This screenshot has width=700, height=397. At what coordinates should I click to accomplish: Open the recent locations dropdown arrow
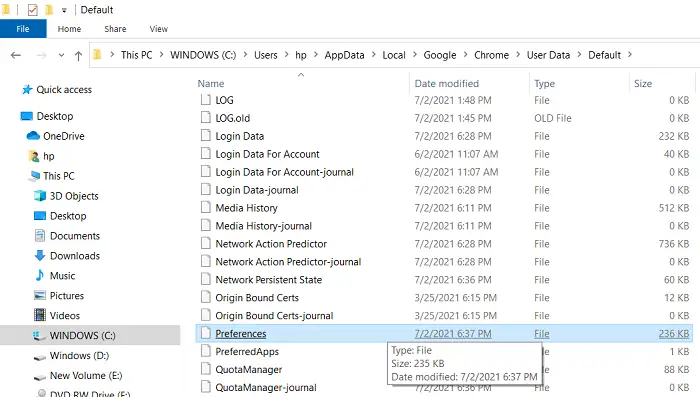pos(61,55)
